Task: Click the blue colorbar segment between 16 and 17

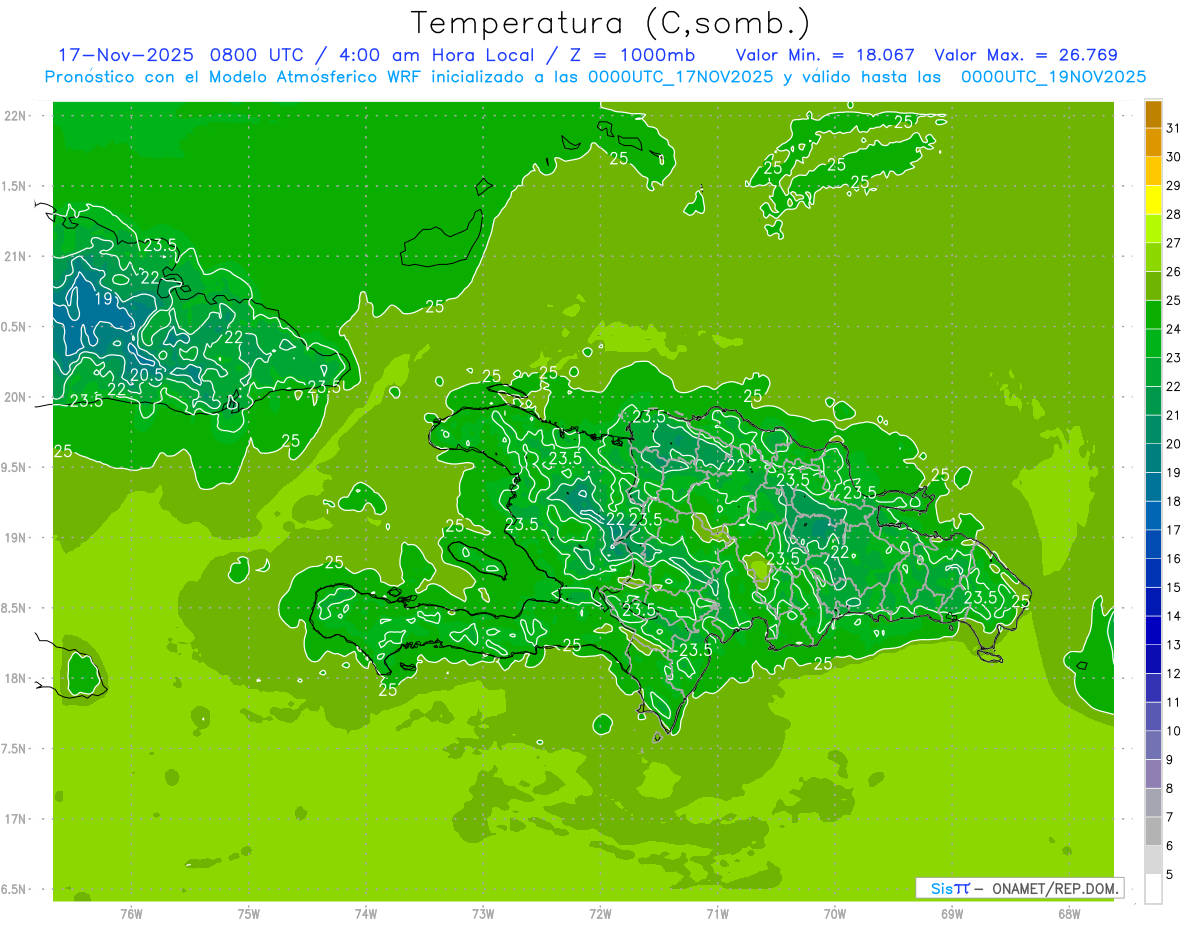Action: click(x=1153, y=544)
